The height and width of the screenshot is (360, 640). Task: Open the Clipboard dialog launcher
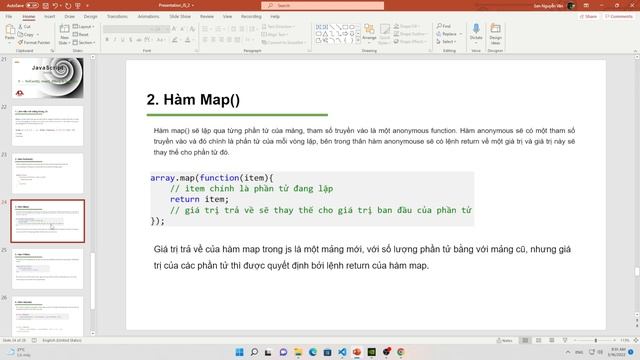52,51
